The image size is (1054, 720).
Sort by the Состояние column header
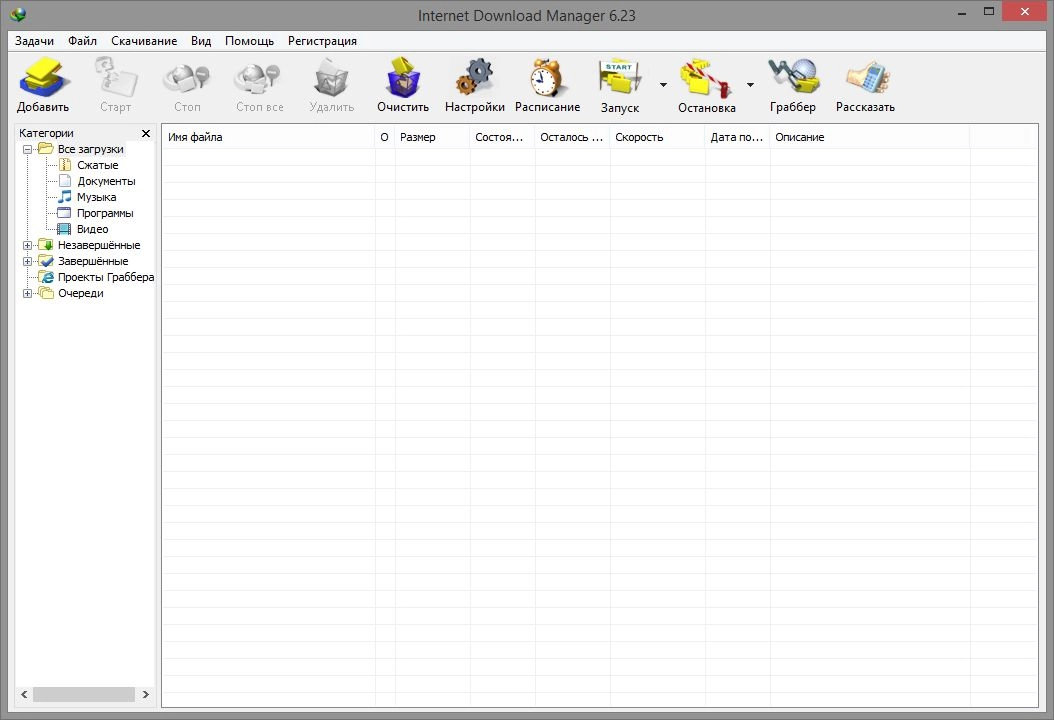(x=502, y=137)
